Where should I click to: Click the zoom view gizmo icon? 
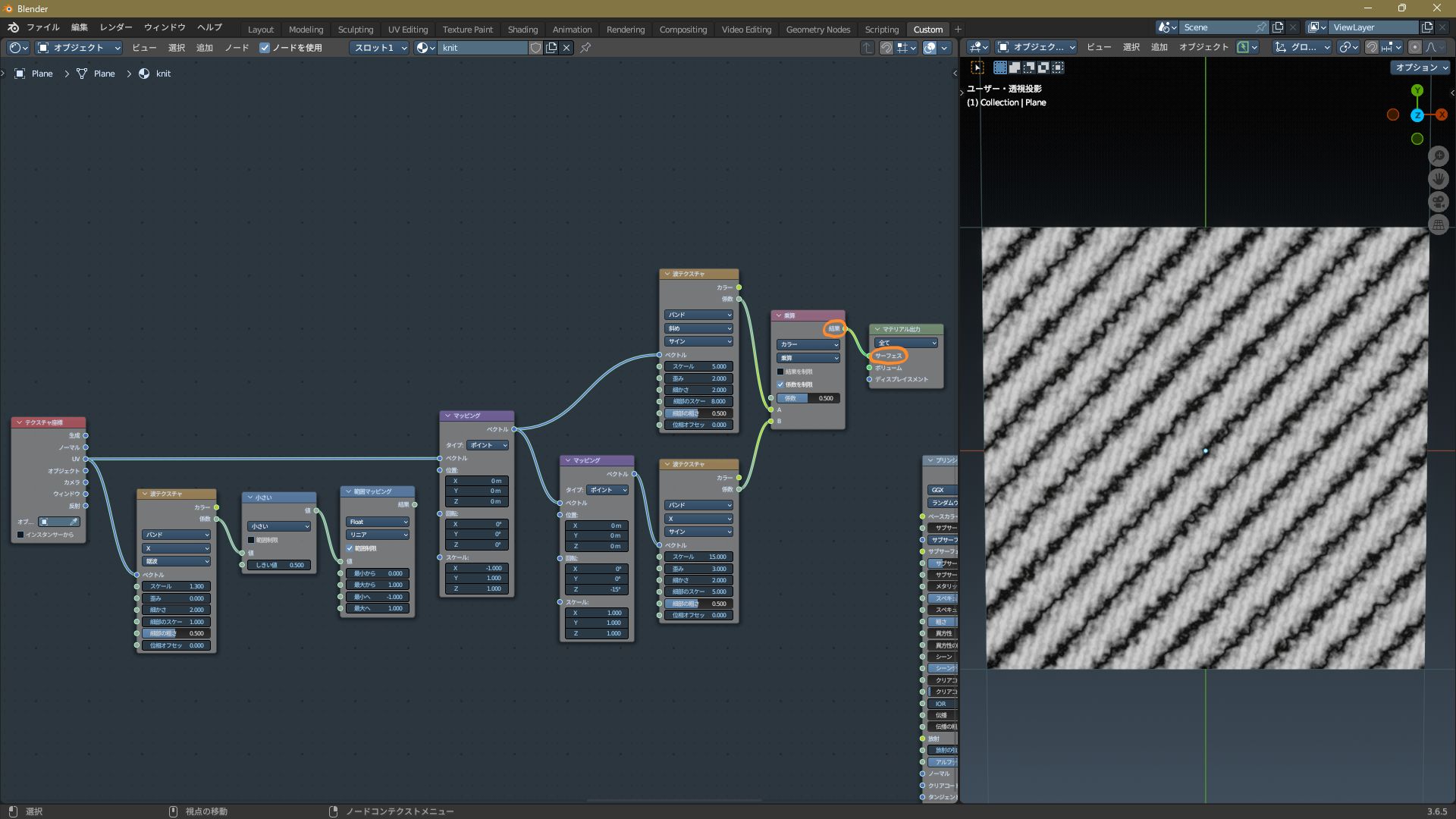1438,156
